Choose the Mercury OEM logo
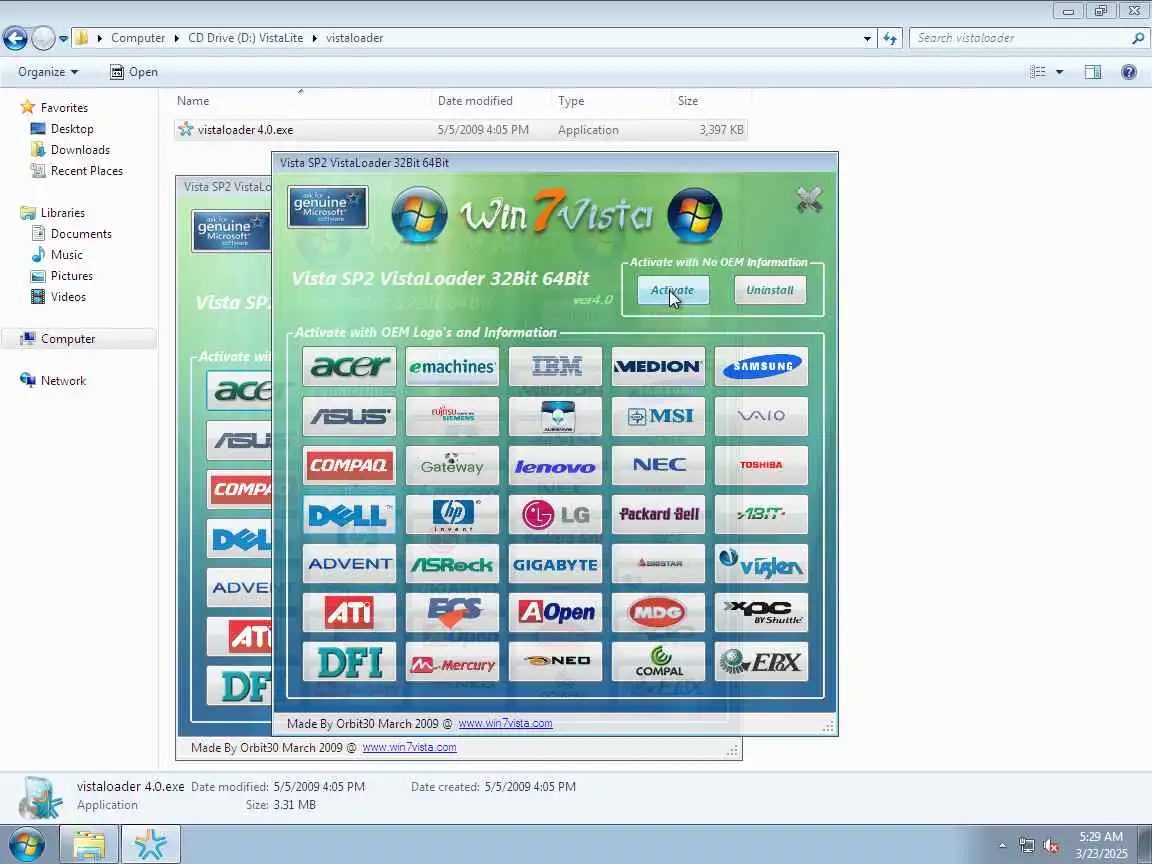Viewport: 1152px width, 864px height. (x=452, y=662)
